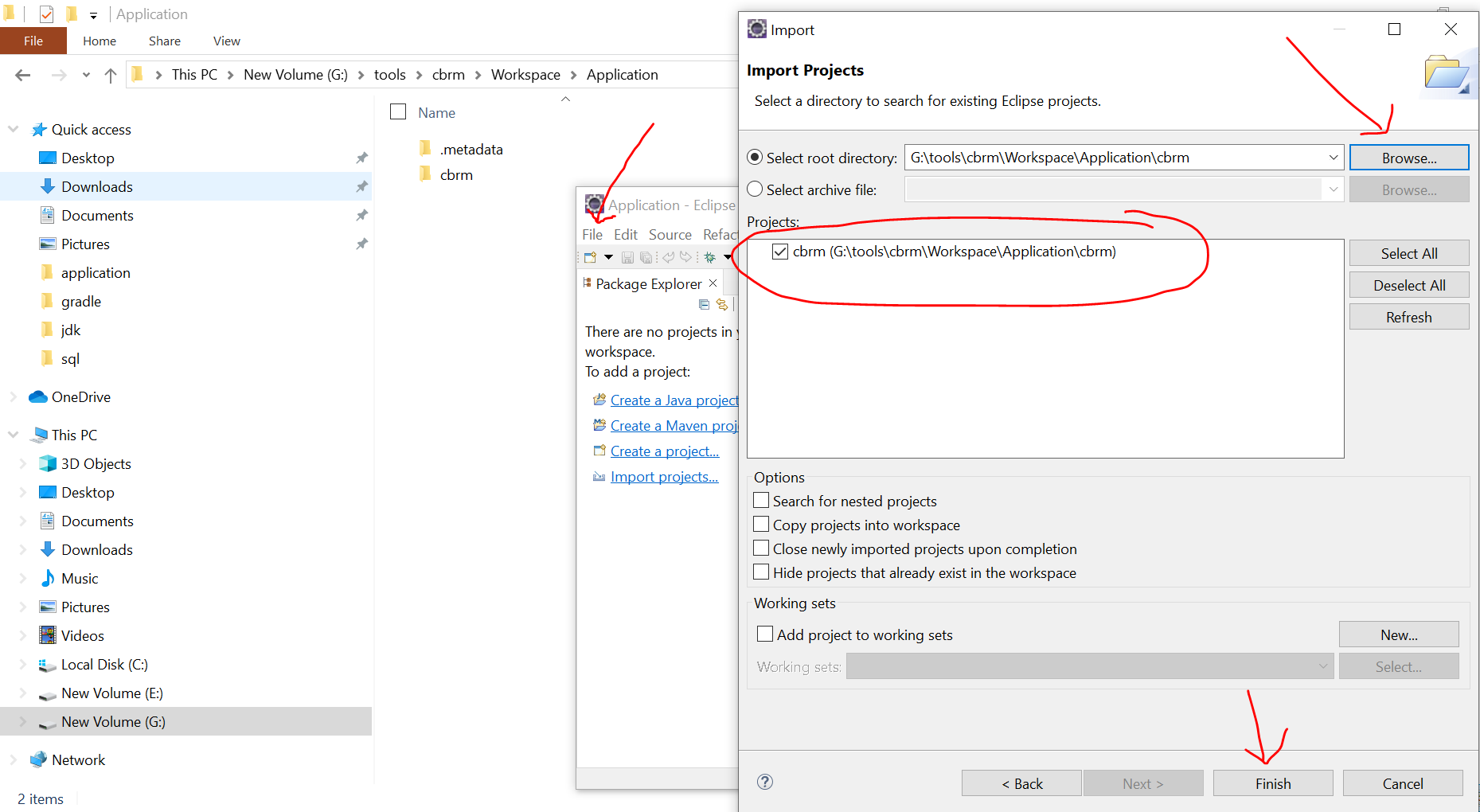
Task: Click the New wizard icon in Eclipse toolbar
Action: click(x=590, y=257)
